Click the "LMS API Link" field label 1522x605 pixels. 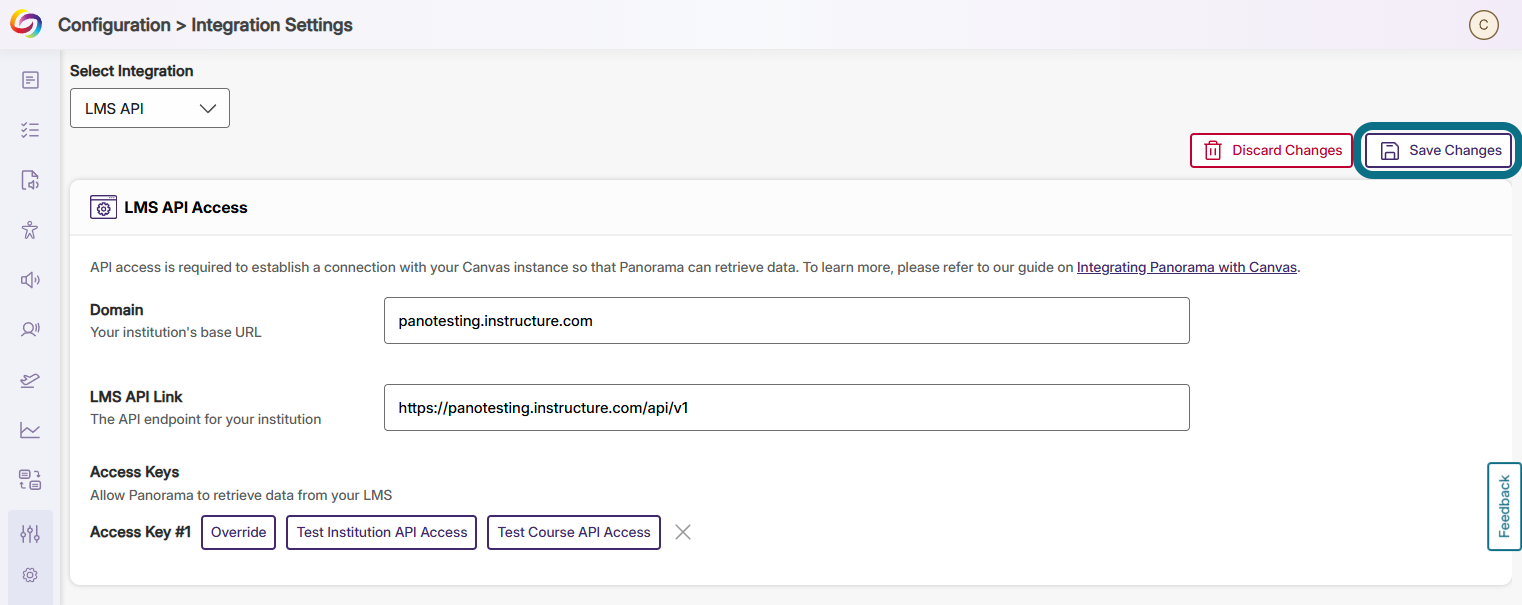136,397
